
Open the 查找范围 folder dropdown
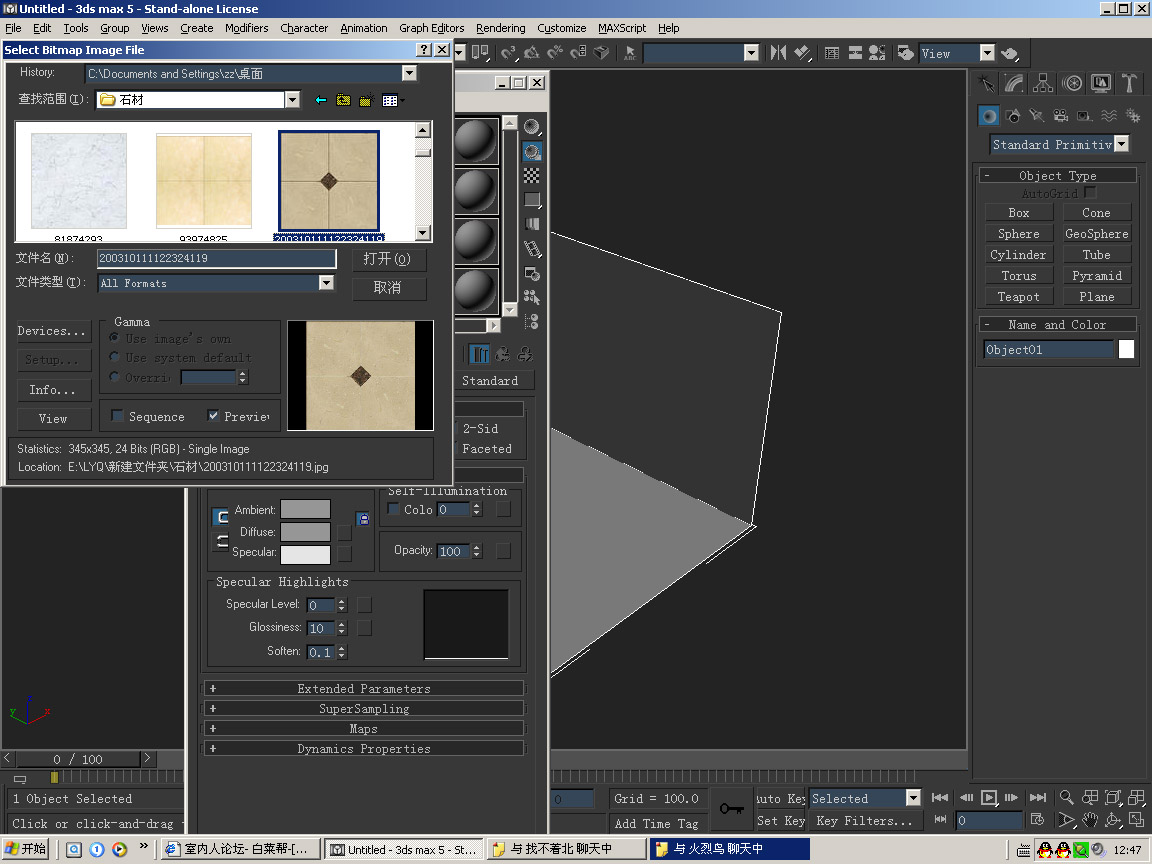[292, 99]
